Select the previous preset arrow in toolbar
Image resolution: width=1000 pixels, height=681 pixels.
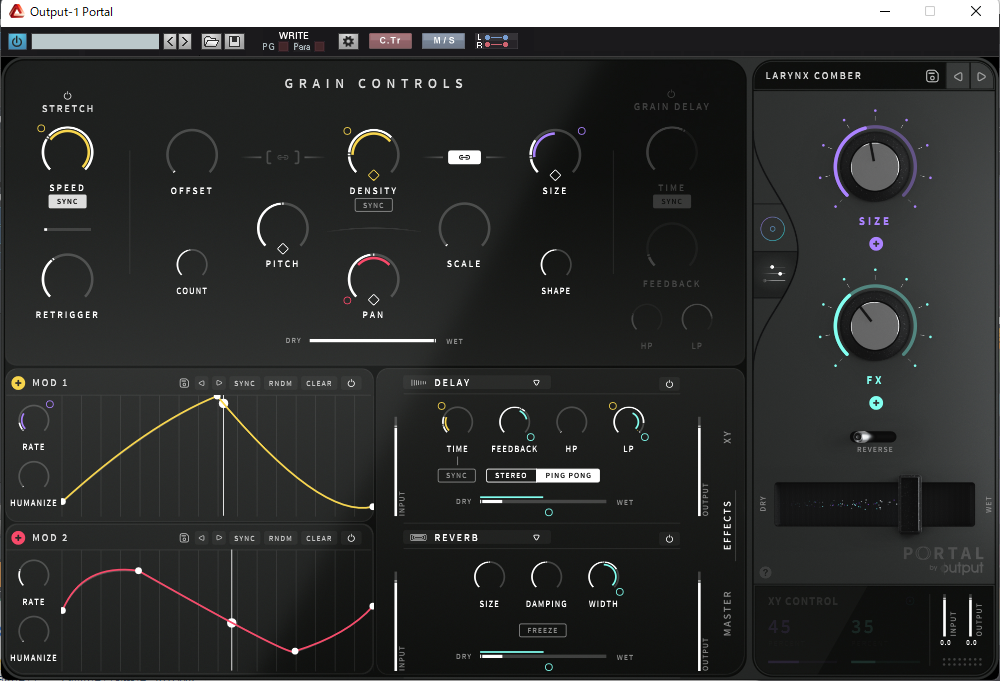(x=170, y=41)
